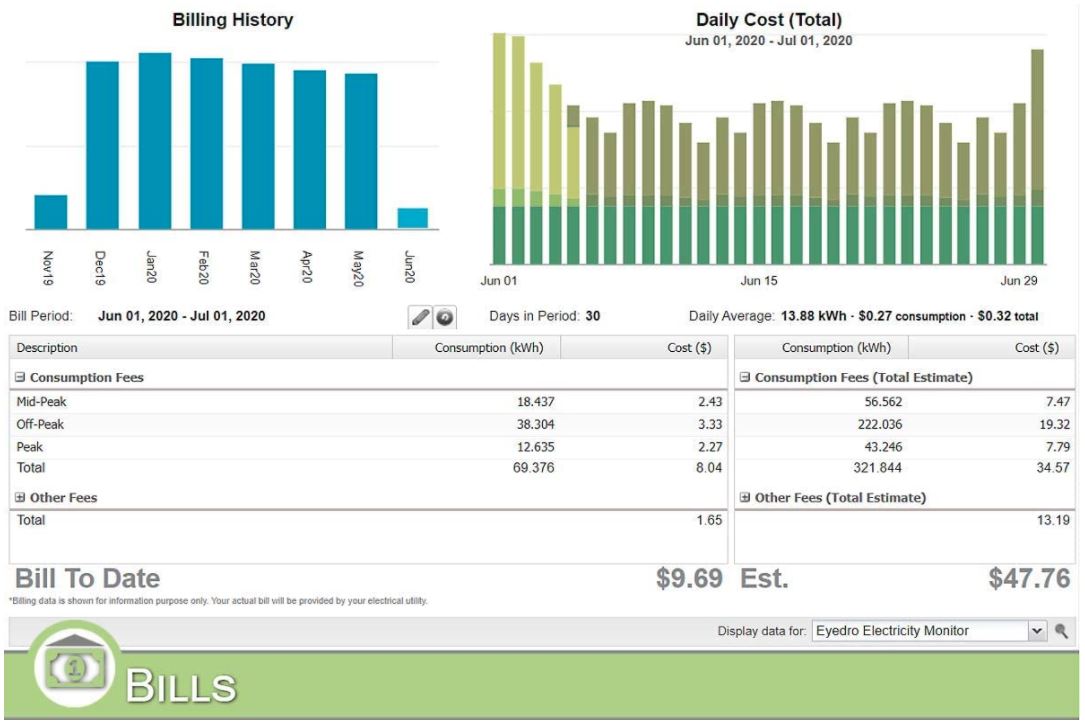Expand Other Fees (Total Estimate) group

745,498
